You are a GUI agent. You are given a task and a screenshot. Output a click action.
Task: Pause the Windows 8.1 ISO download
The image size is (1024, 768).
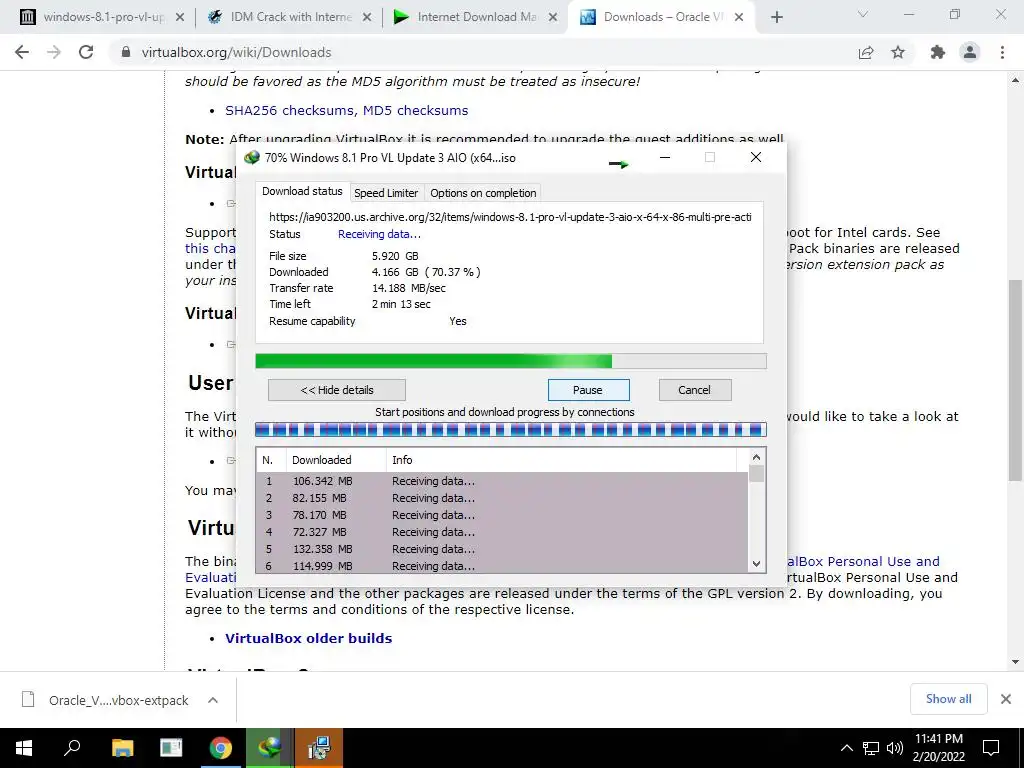coord(588,391)
